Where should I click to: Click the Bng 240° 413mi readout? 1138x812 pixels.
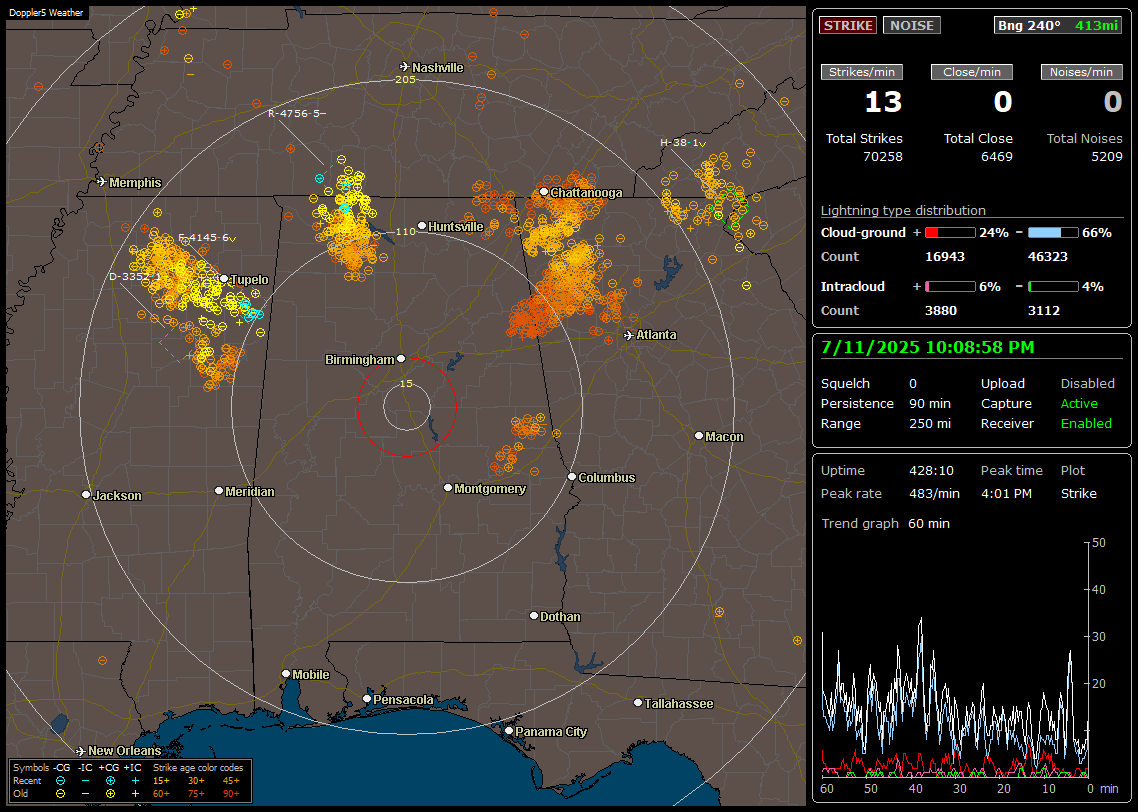point(1058,25)
